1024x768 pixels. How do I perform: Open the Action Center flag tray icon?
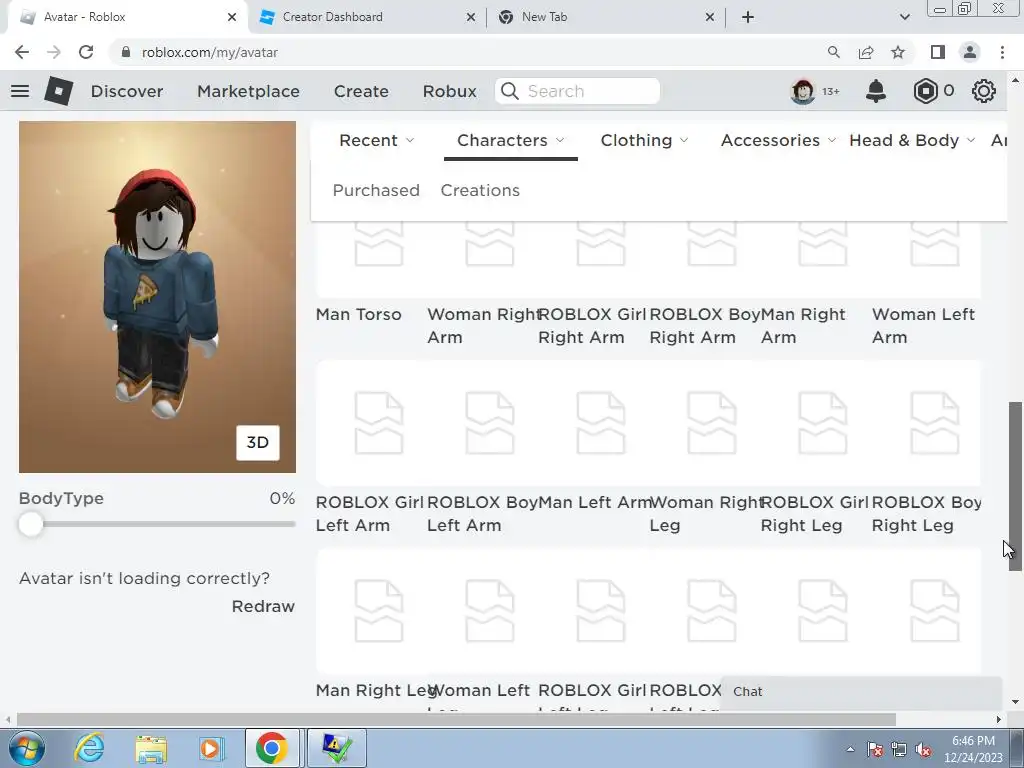(x=875, y=750)
